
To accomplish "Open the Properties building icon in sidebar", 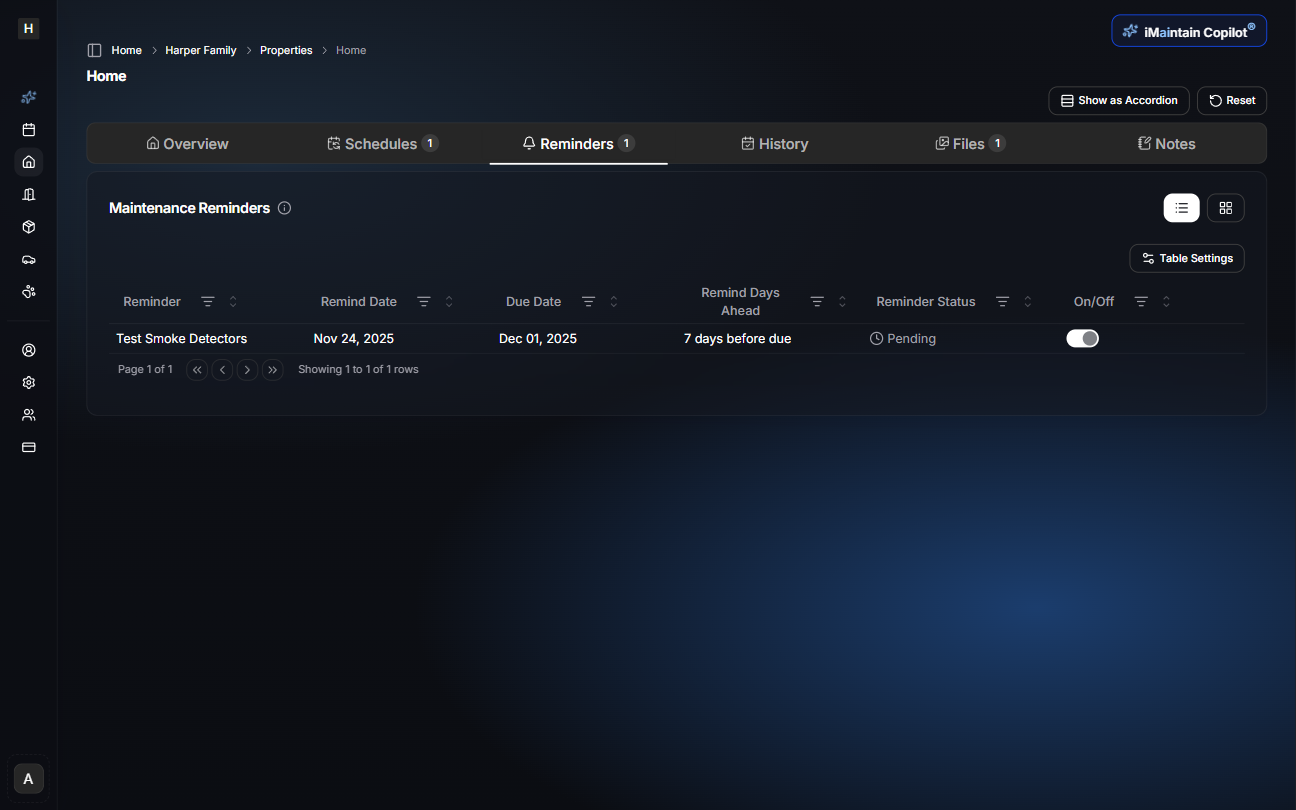I will coord(28,194).
